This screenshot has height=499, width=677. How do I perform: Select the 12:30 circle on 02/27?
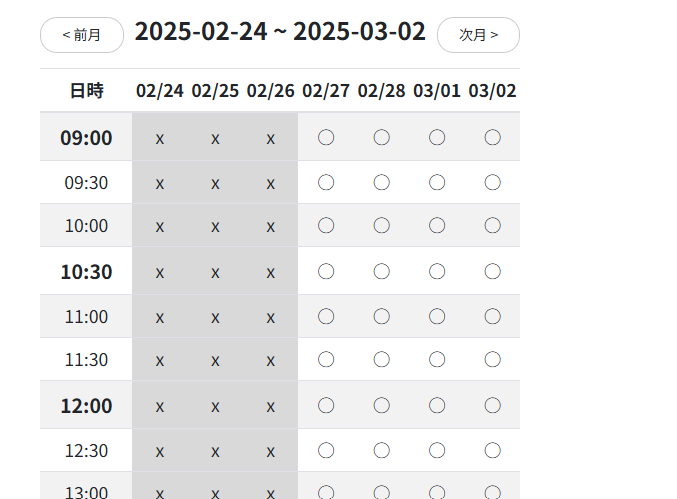click(326, 450)
